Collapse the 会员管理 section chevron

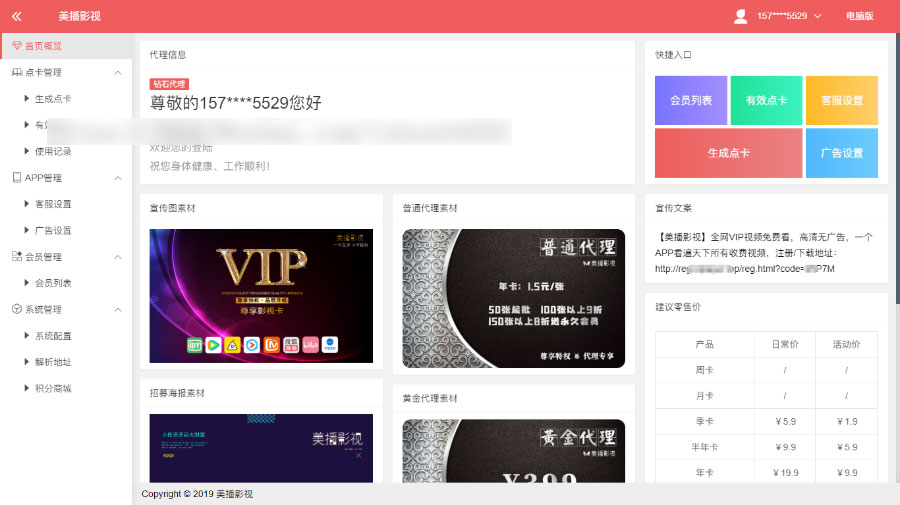(118, 257)
